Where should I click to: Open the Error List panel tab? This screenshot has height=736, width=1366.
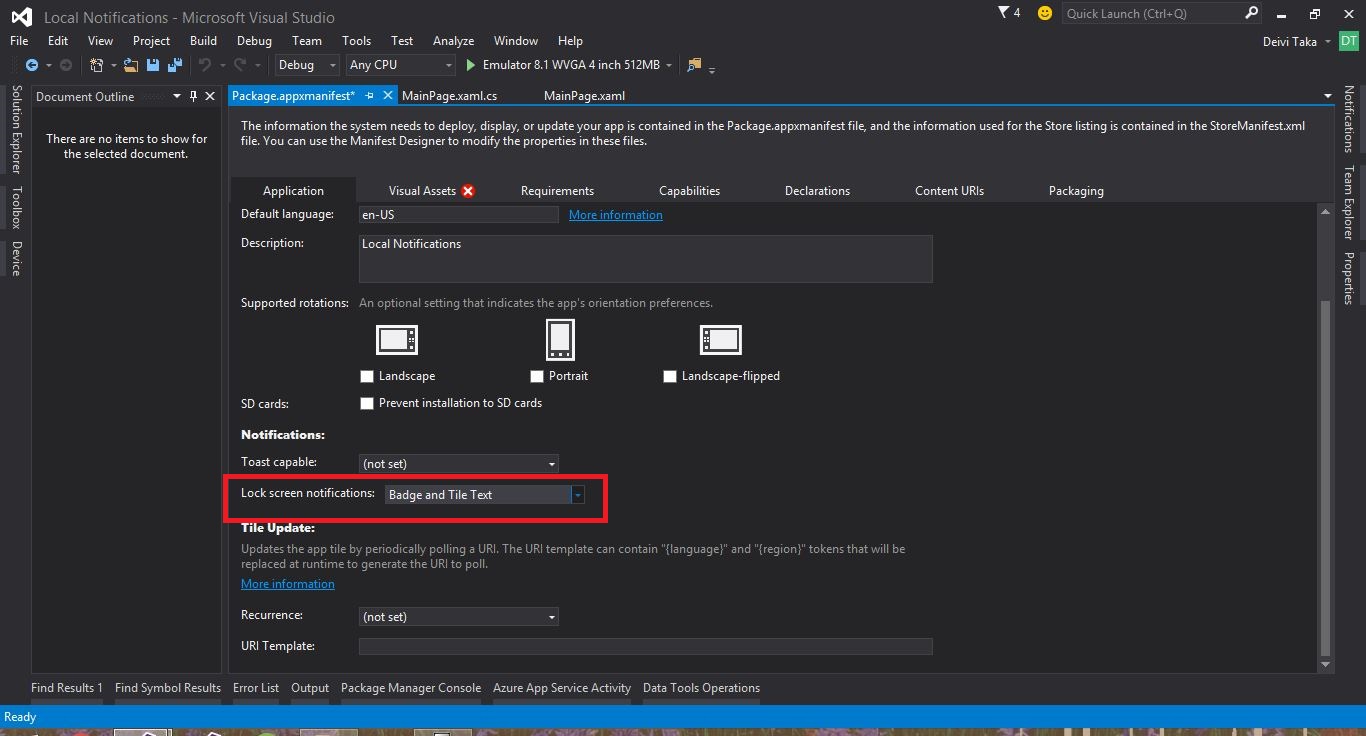tap(256, 688)
